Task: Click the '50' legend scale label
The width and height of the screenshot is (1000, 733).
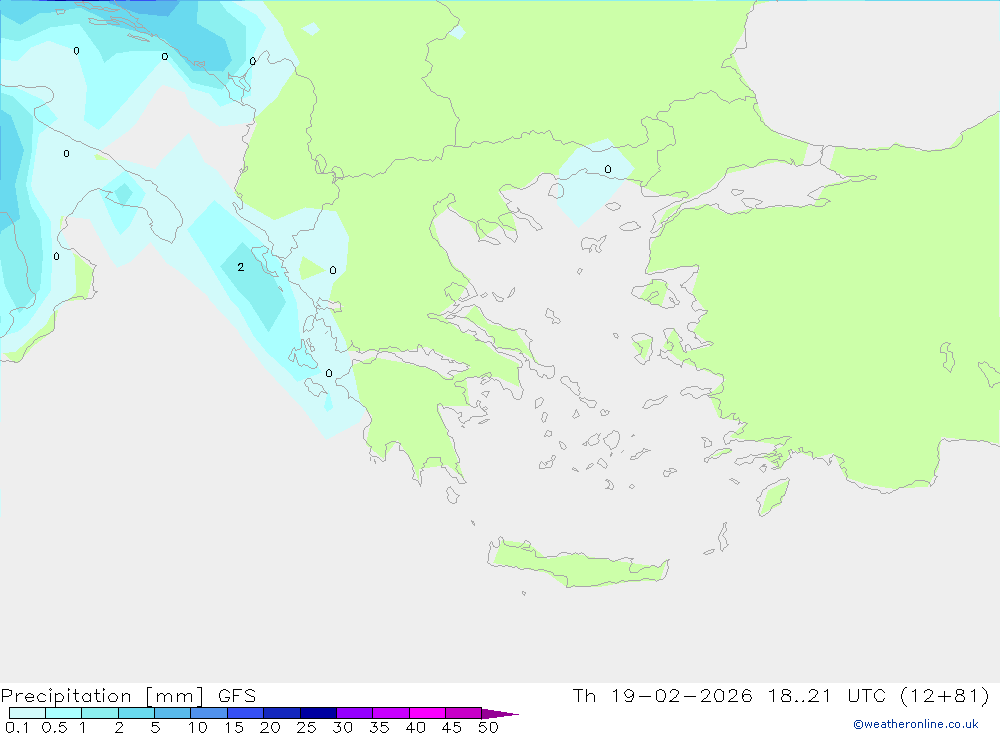Action: point(488,727)
